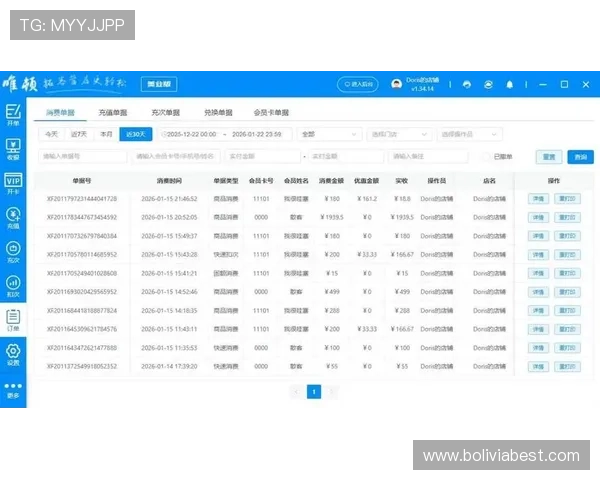Click the calendar icon in date range field
The width and height of the screenshot is (600, 480).
[x=164, y=134]
